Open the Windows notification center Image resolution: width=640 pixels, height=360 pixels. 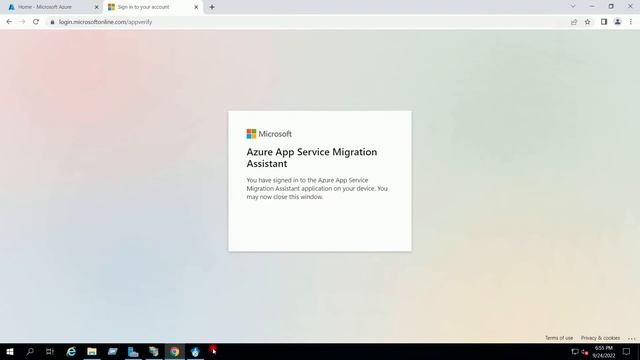tap(627, 351)
